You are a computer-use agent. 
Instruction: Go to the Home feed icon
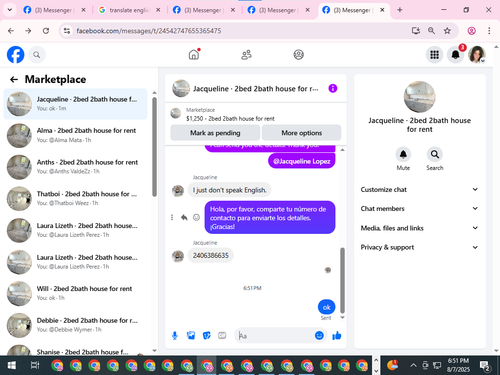pos(194,54)
